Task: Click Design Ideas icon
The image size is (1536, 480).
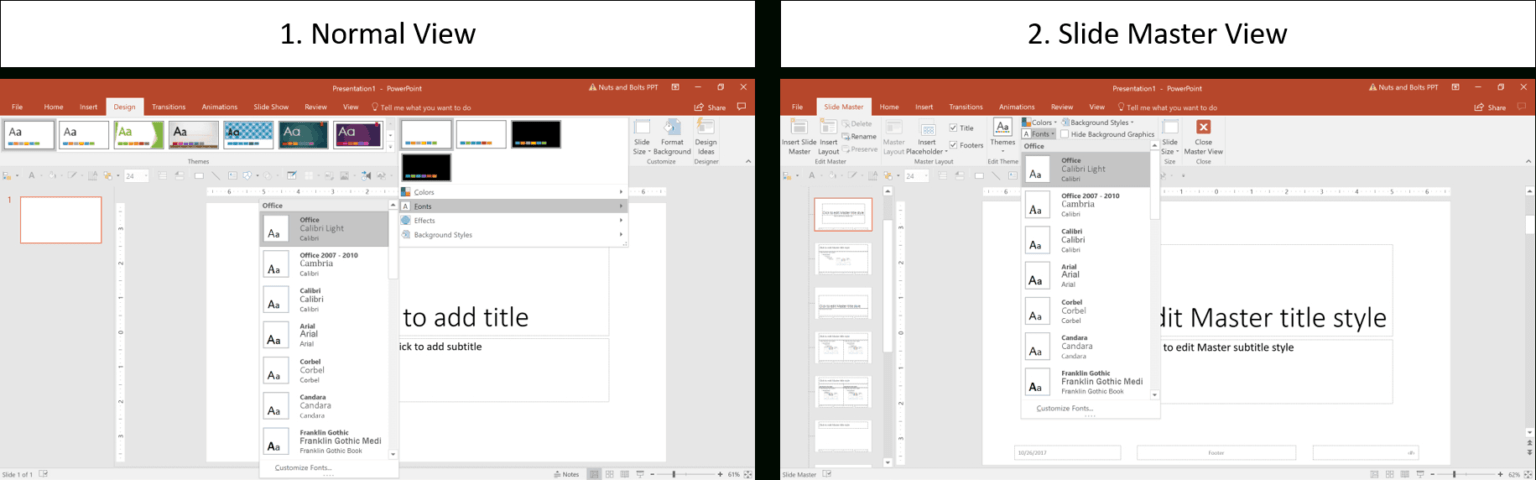Action: coord(706,129)
